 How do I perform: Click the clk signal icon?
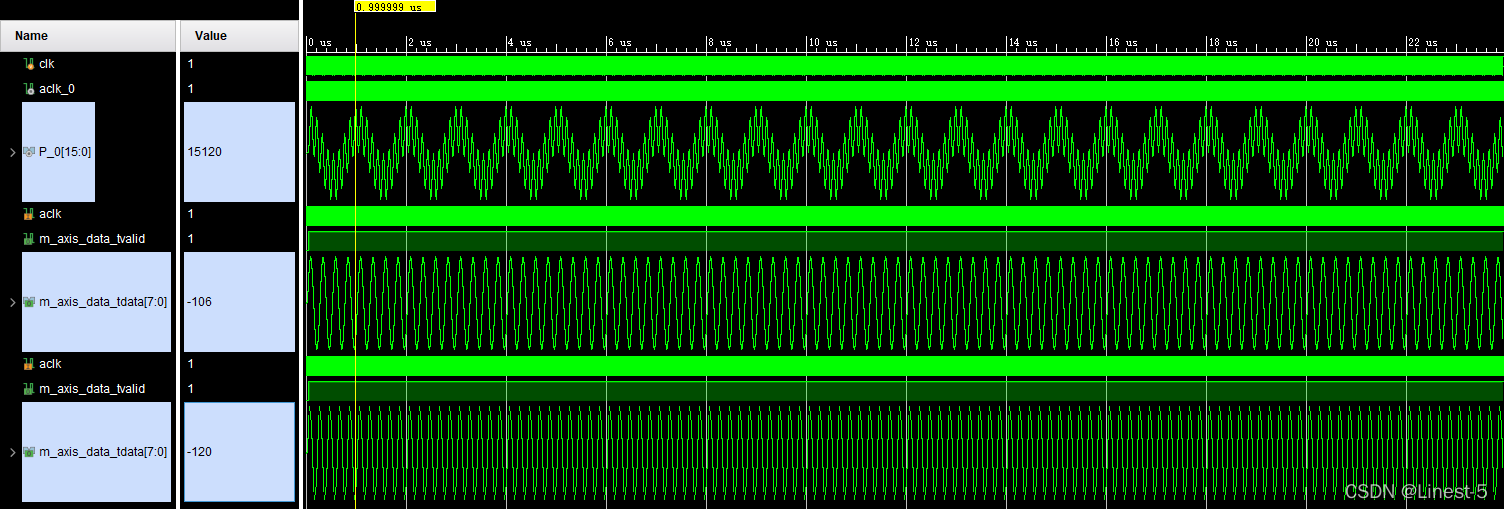[x=29, y=64]
